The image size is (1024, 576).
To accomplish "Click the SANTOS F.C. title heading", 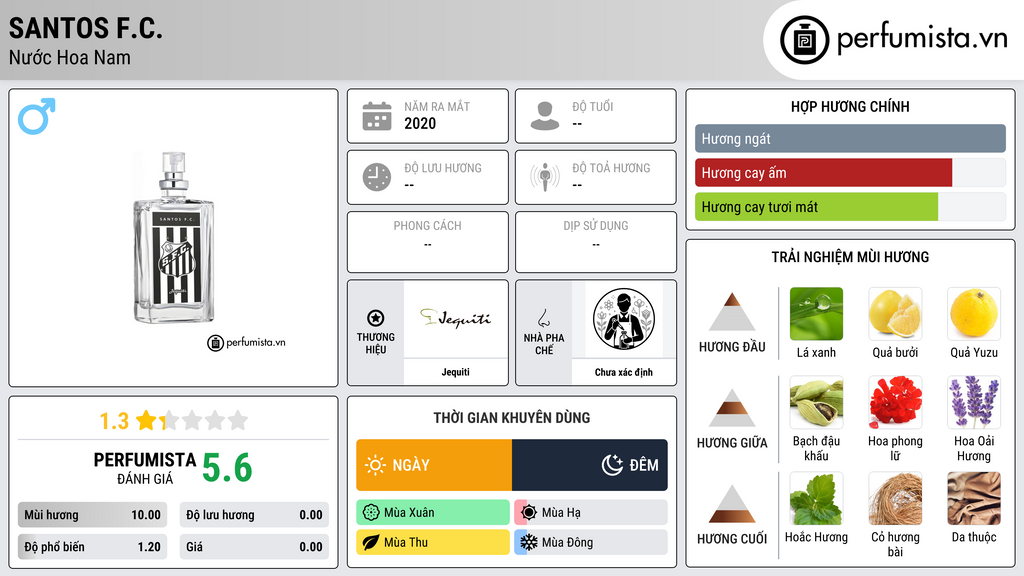I will (x=86, y=29).
